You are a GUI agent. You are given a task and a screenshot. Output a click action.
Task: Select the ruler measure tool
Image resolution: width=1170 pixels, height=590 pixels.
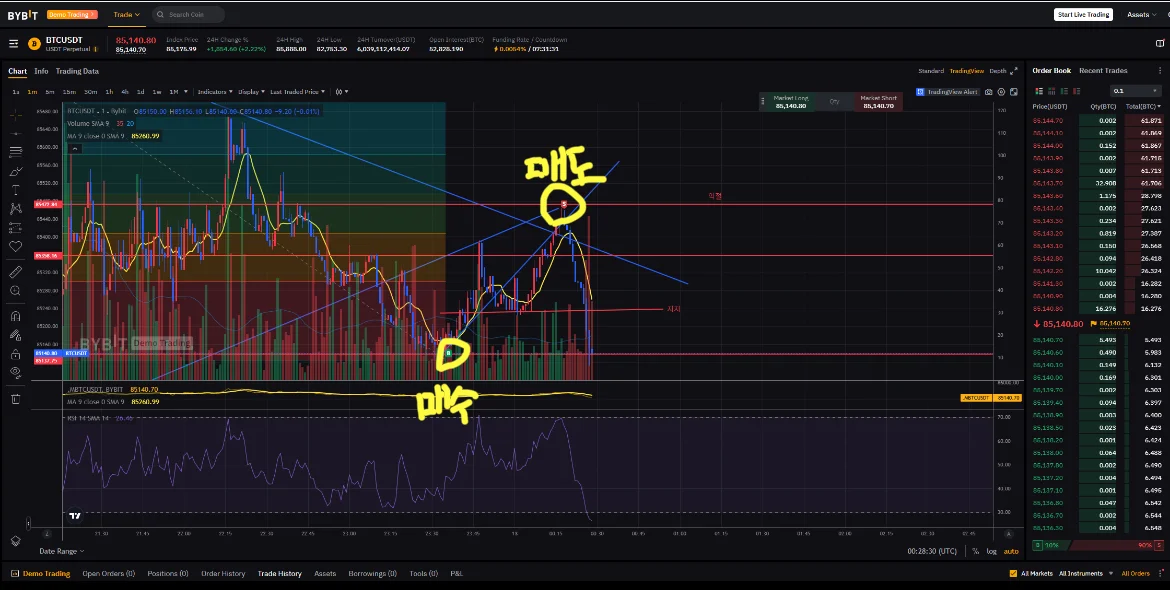point(16,272)
